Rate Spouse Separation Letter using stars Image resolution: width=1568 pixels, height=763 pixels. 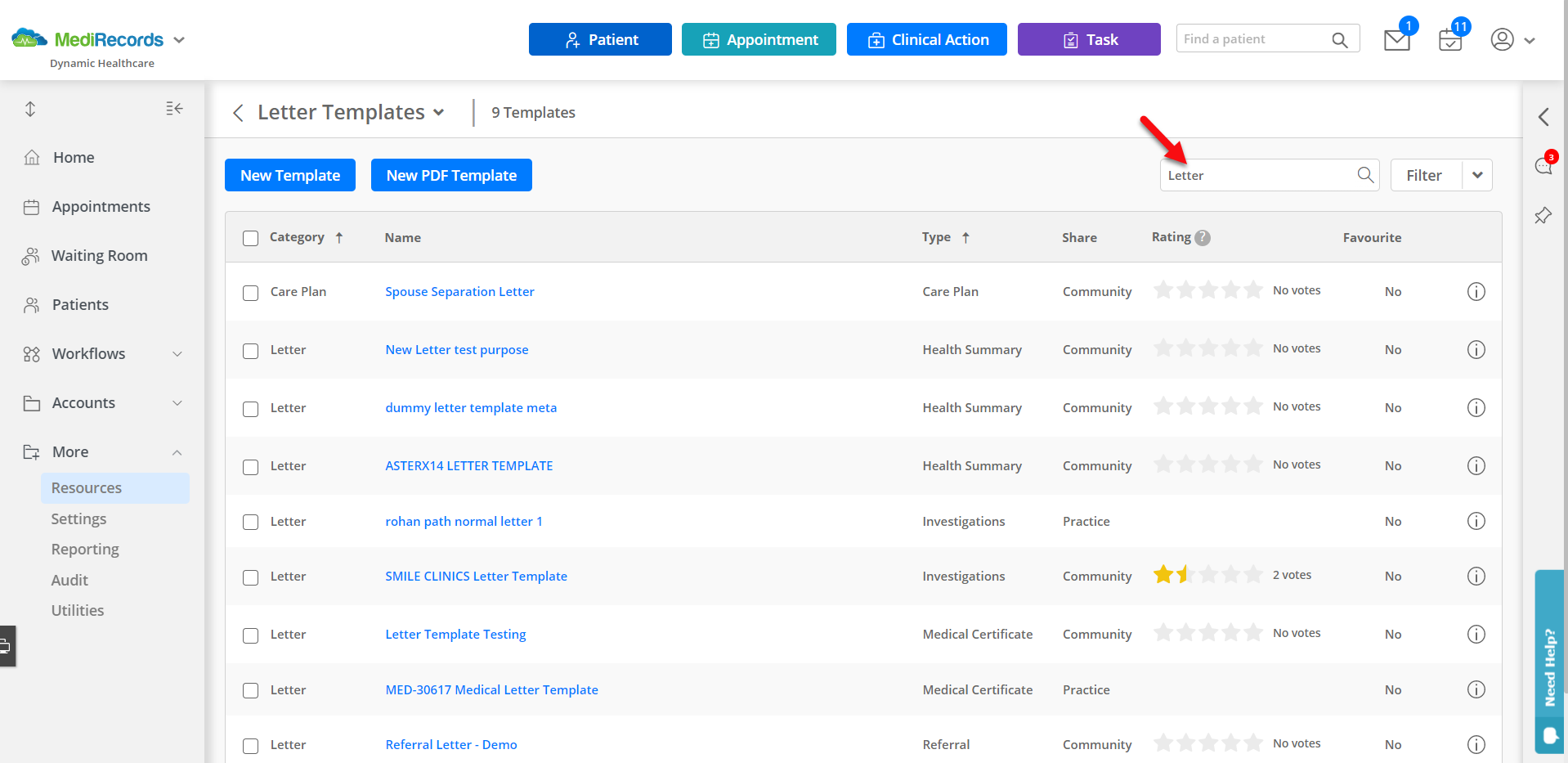(1208, 290)
